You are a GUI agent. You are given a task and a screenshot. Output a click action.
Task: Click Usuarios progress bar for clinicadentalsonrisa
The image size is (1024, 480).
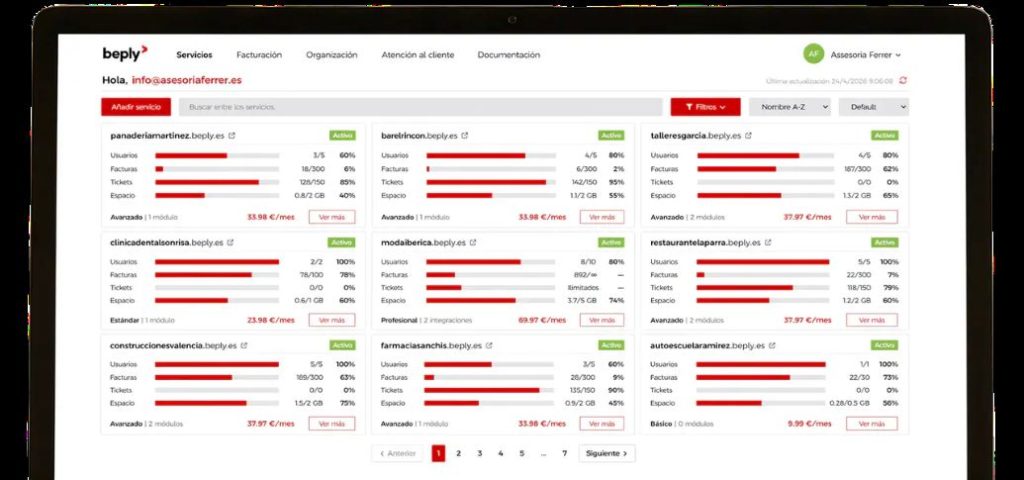tap(217, 262)
